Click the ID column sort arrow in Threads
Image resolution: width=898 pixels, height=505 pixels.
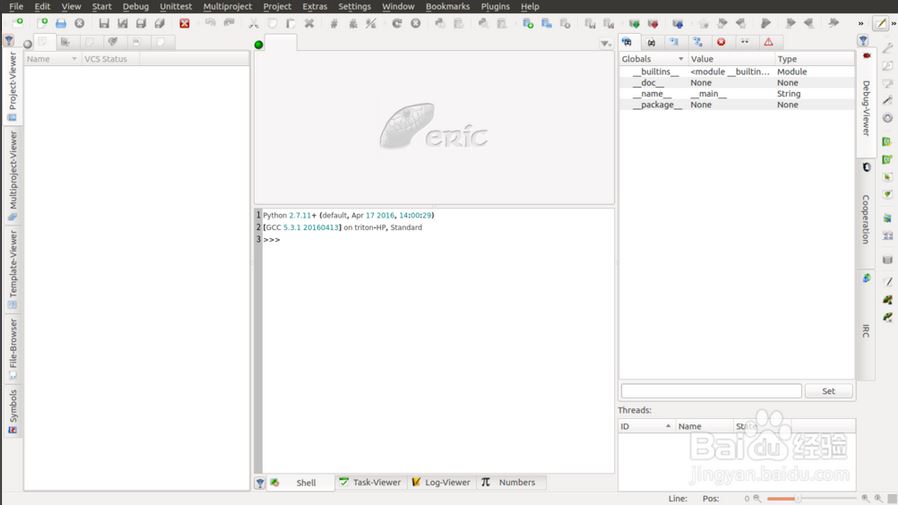(668, 426)
